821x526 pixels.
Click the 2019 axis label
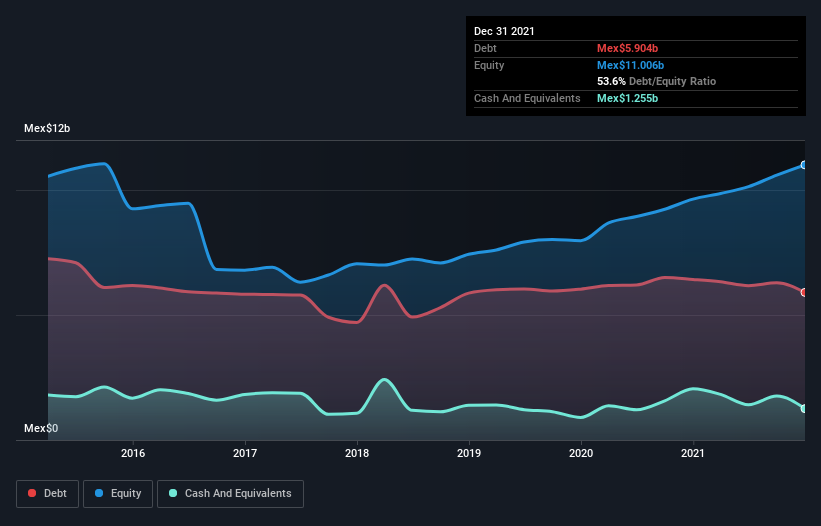(x=469, y=453)
